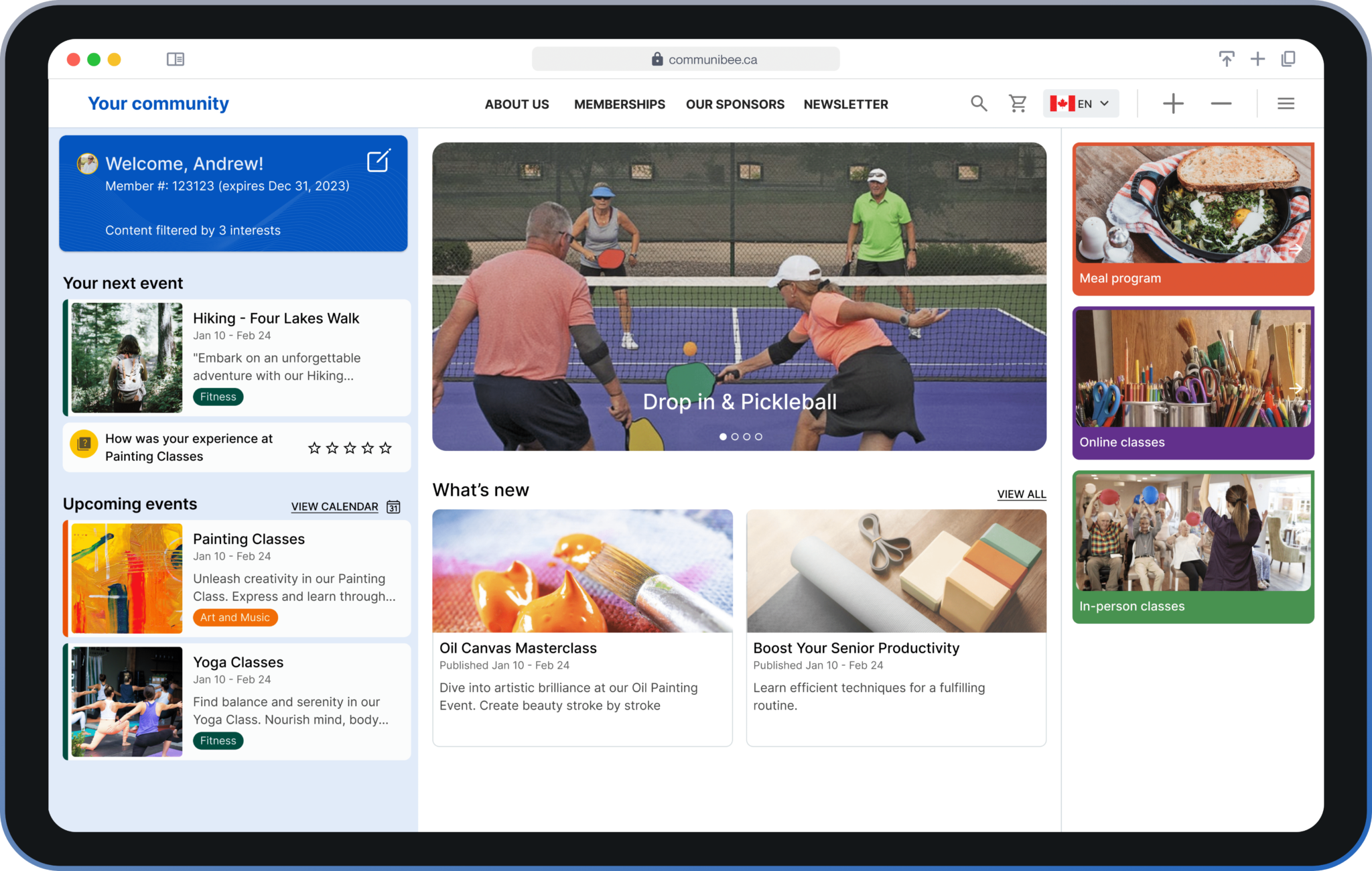
Task: Increase text size with plus icon
Action: [x=1173, y=103]
